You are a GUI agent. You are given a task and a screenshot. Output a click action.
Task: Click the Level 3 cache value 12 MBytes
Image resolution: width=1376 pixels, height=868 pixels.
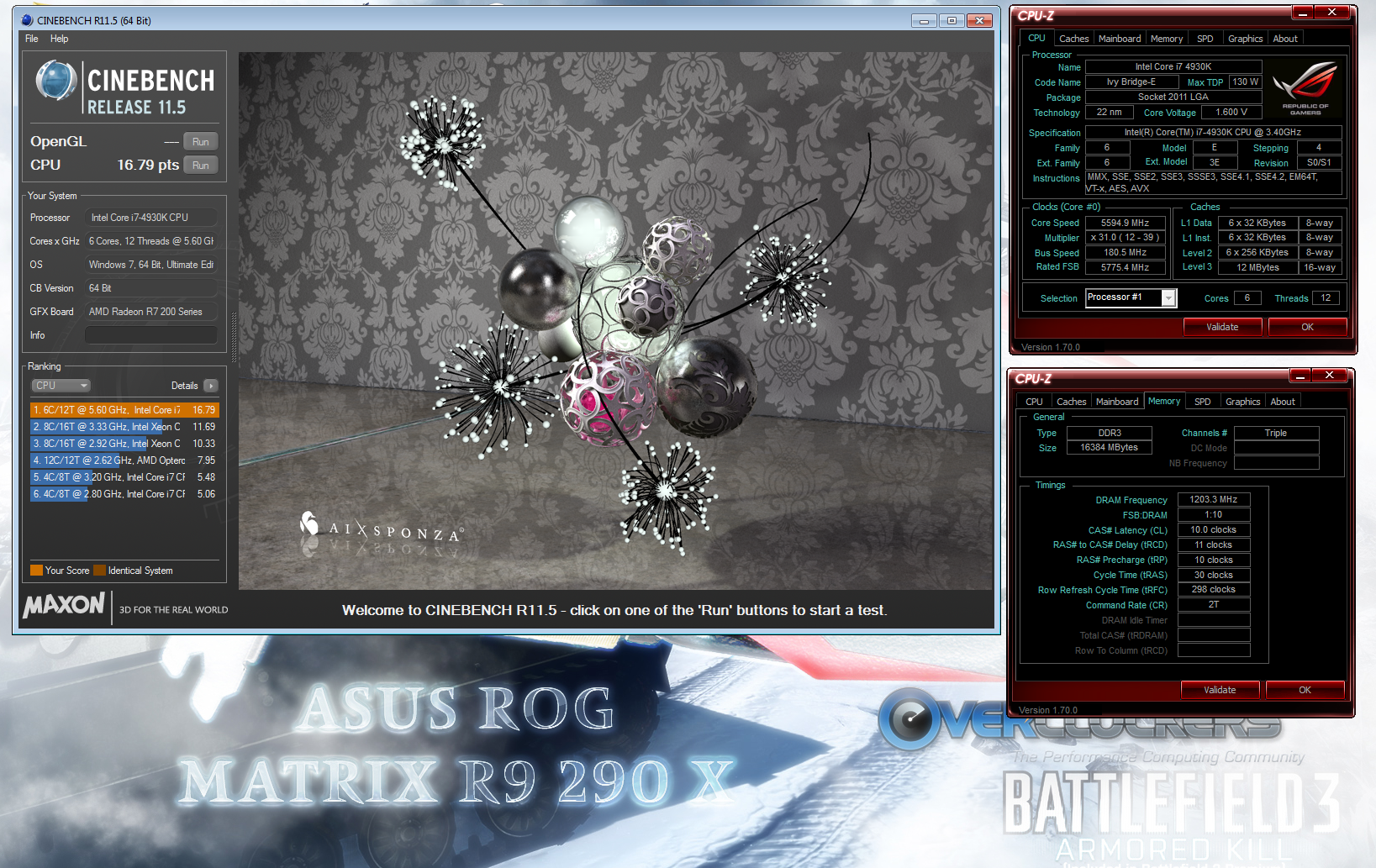[1257, 267]
